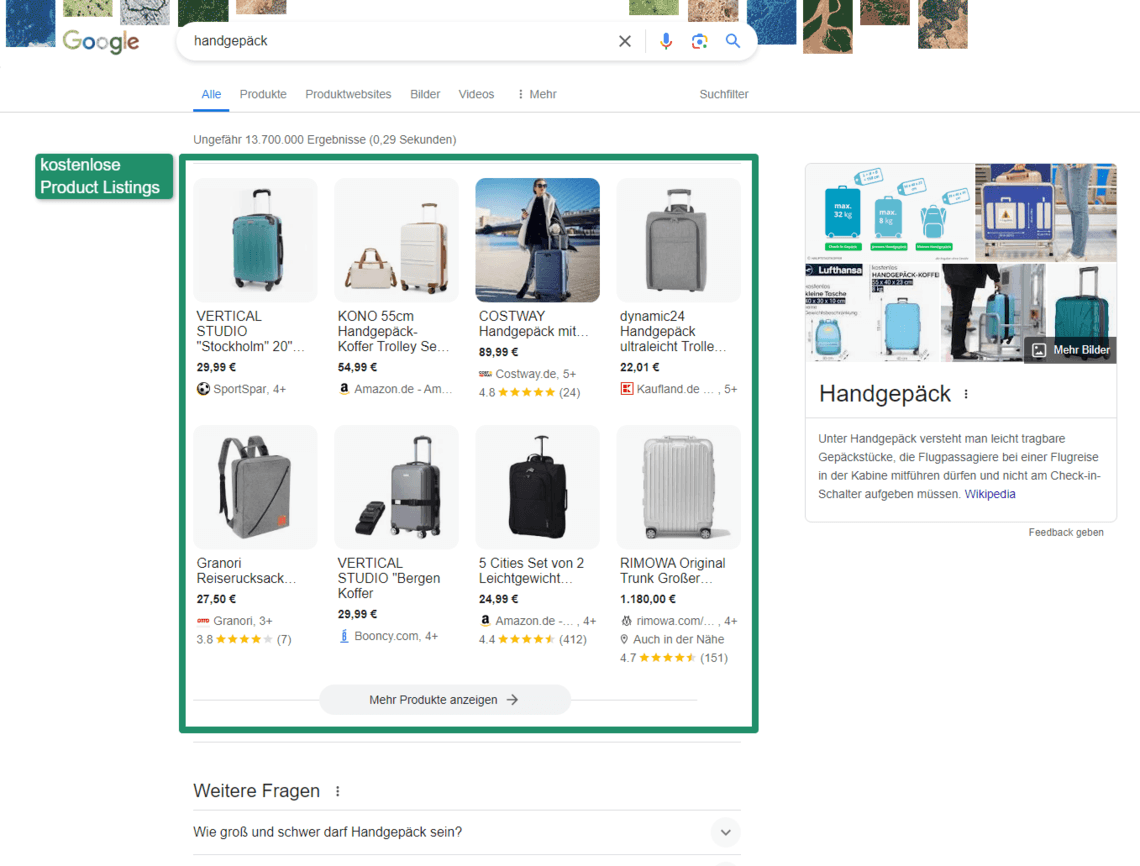The height and width of the screenshot is (866, 1140).
Task: Click the Handgepäck knowledge panel heading
Action: tap(885, 394)
